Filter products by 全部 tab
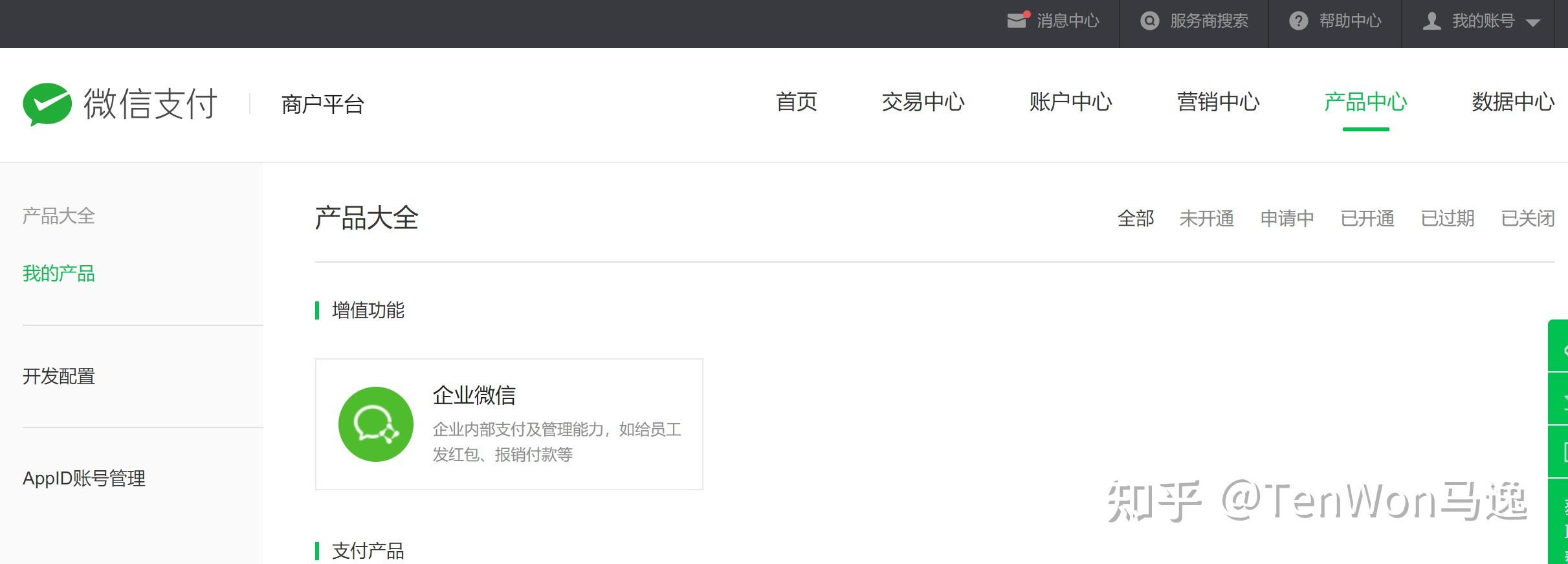 pos(1136,219)
